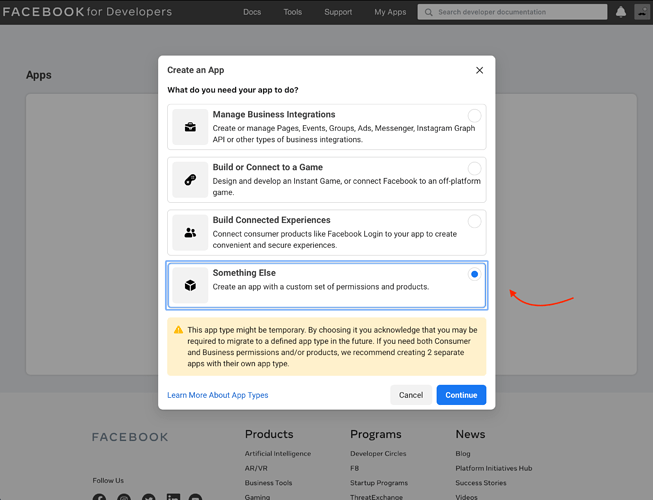Select Build or Connect to a Game radio
This screenshot has height=500, width=653.
click(474, 169)
